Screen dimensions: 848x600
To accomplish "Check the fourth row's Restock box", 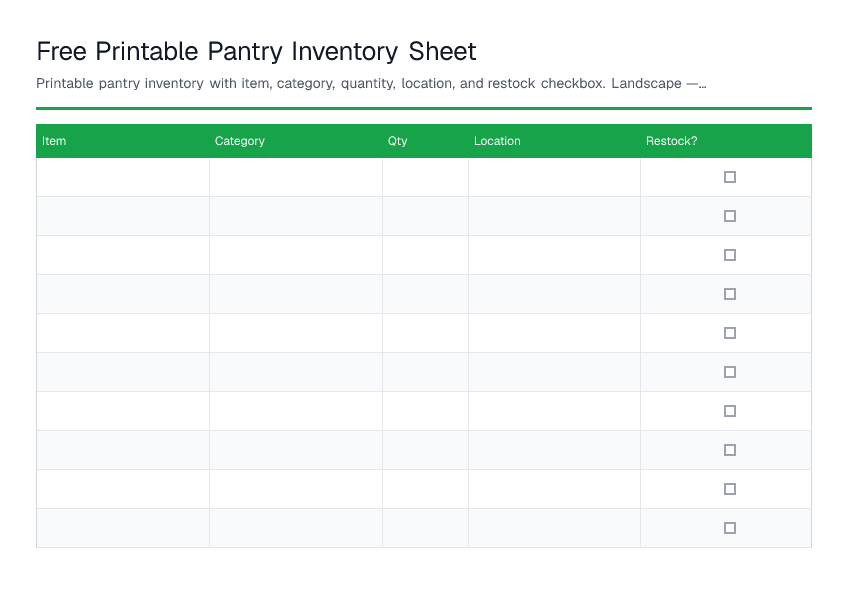I will 730,294.
